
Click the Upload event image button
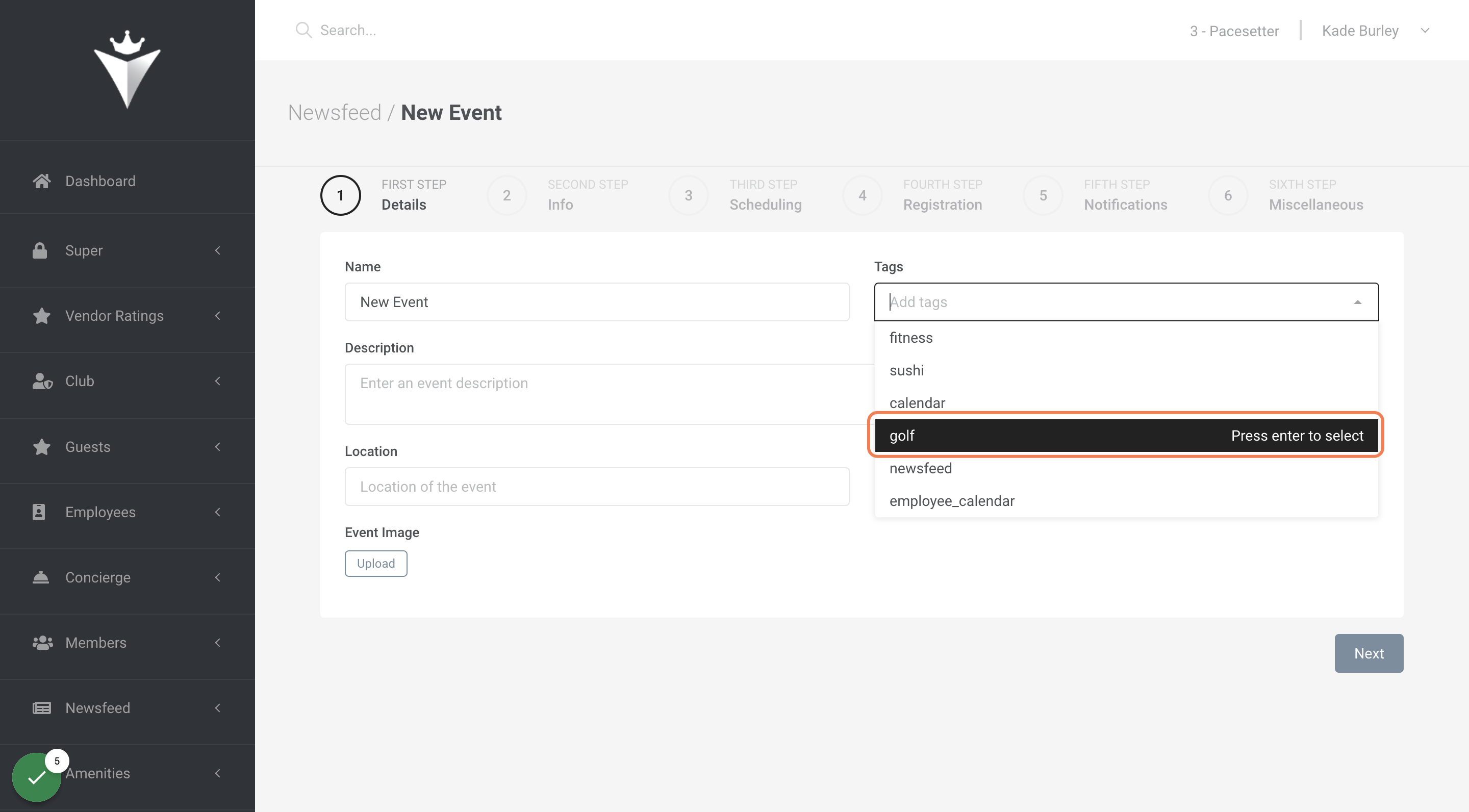[x=376, y=564]
